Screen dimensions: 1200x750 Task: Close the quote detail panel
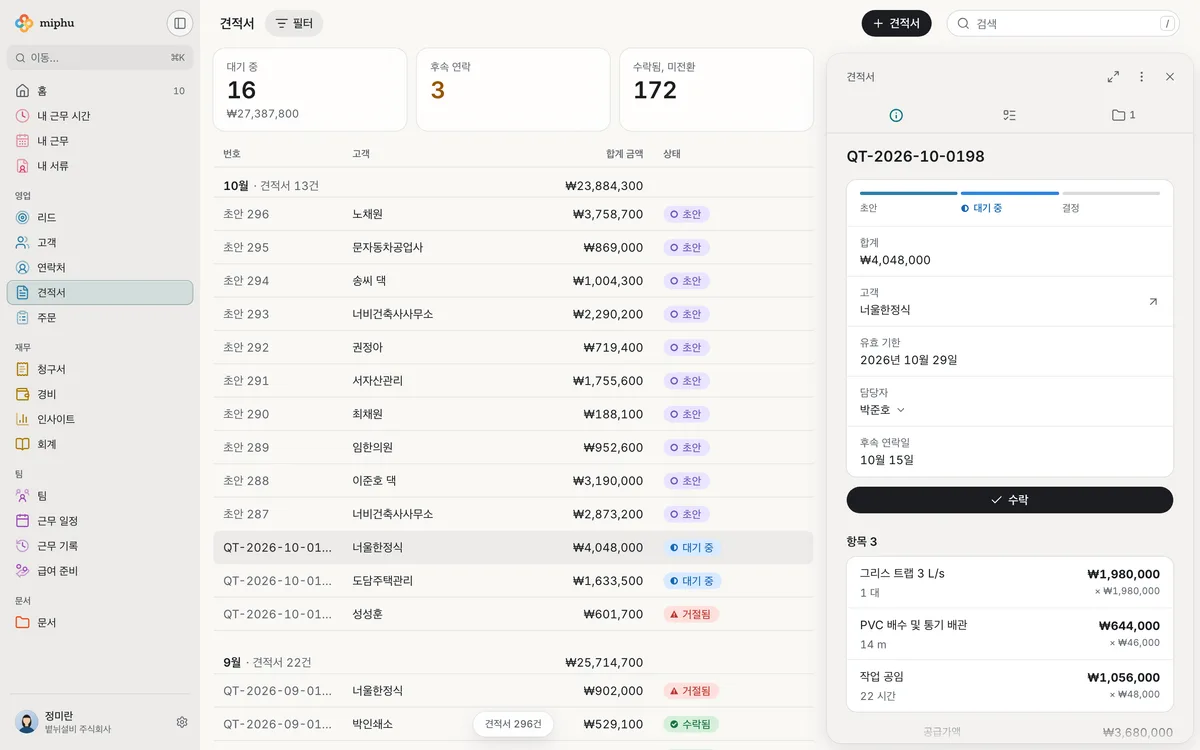[1170, 77]
